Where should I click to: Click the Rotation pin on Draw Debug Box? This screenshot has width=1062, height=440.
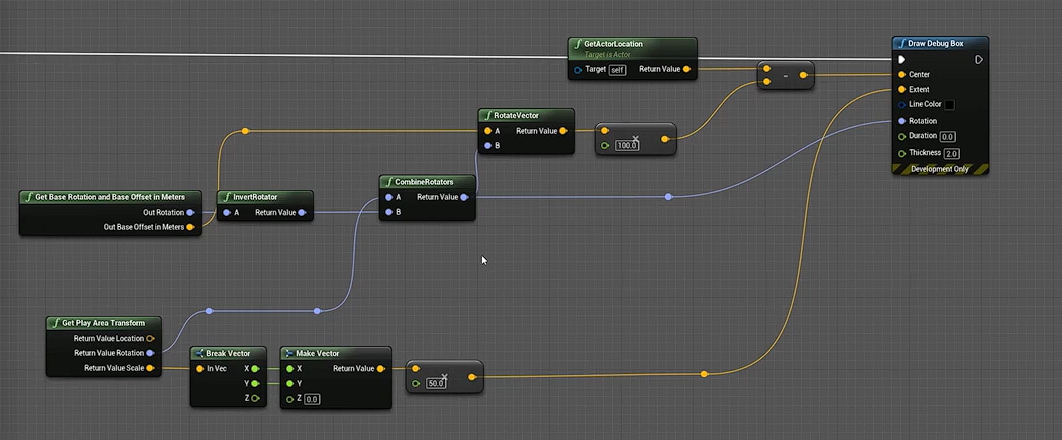click(x=901, y=121)
